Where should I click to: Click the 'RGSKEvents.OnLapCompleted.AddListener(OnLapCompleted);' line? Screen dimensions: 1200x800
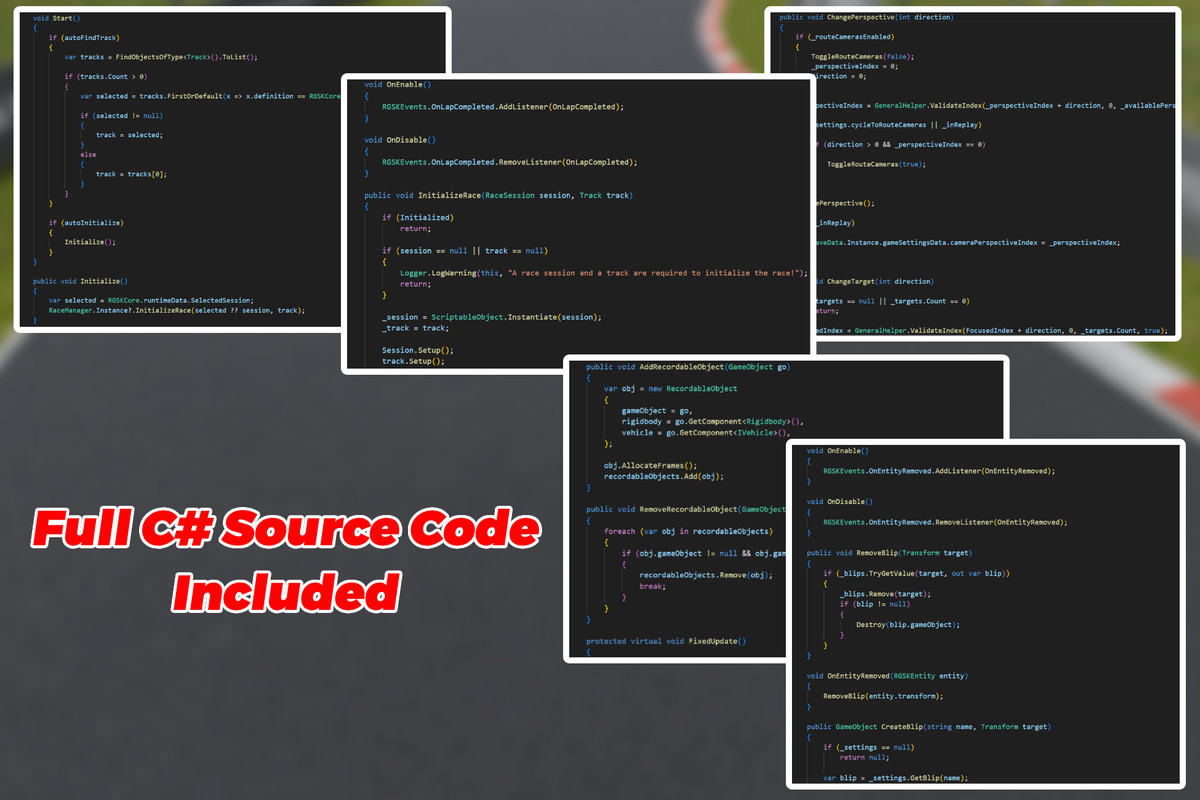click(503, 107)
